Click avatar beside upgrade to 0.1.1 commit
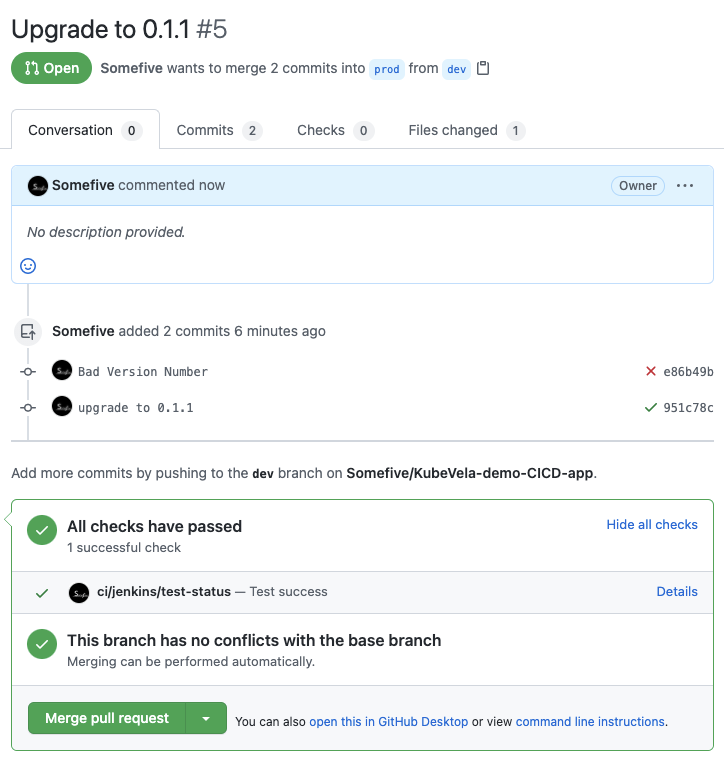 62,407
